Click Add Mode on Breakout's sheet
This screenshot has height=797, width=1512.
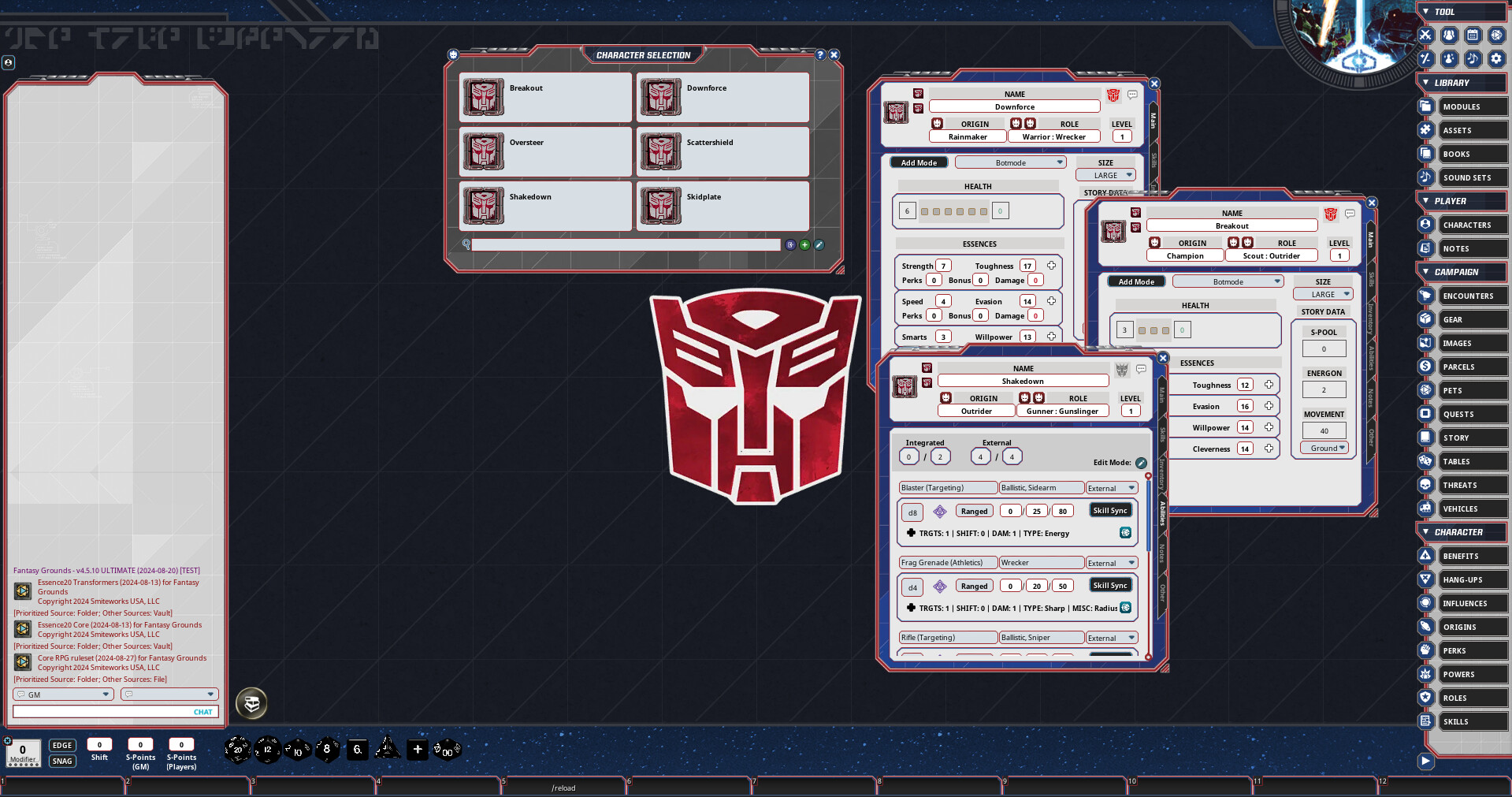(1136, 281)
